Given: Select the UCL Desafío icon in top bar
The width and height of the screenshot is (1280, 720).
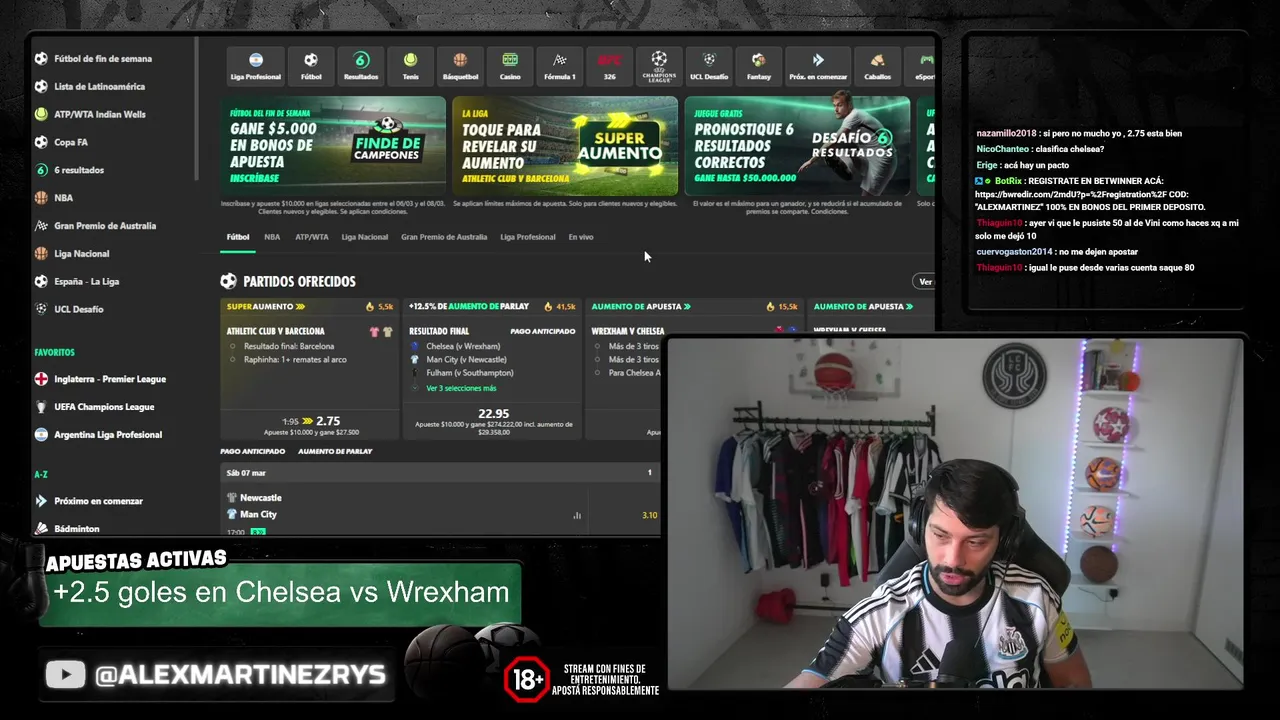Looking at the screenshot, I should tap(709, 60).
